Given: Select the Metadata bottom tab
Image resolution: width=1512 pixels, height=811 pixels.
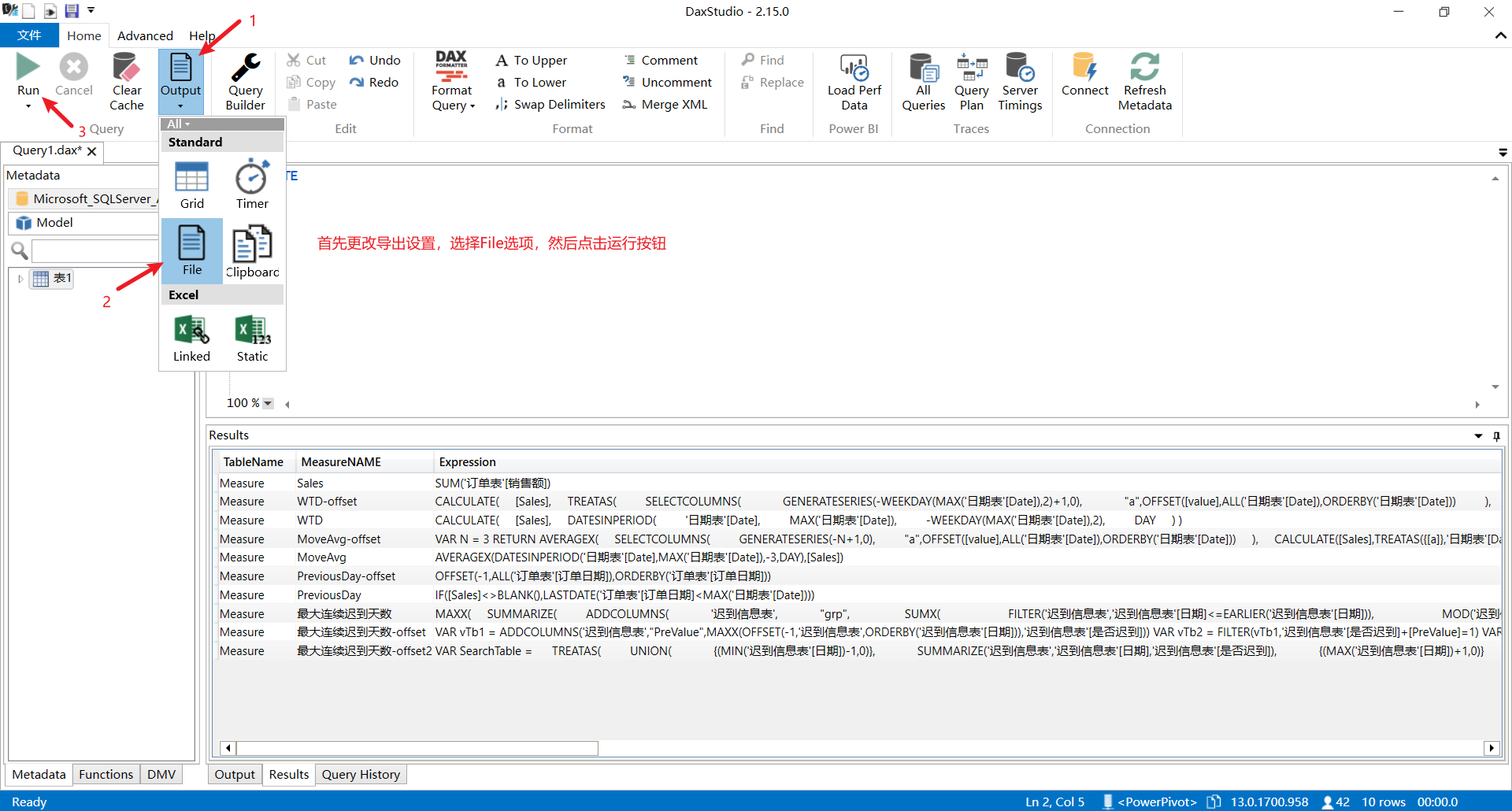Looking at the screenshot, I should (x=39, y=774).
